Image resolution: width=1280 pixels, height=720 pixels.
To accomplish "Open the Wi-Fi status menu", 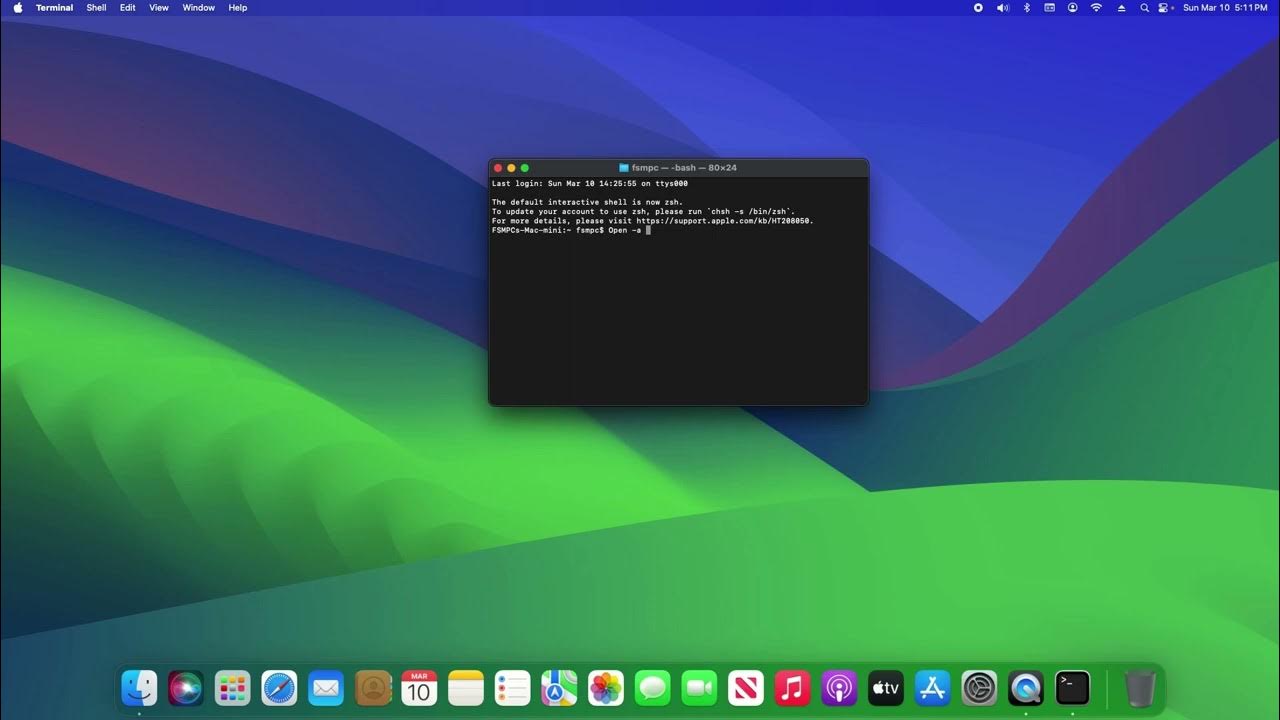I will 1096,7.
